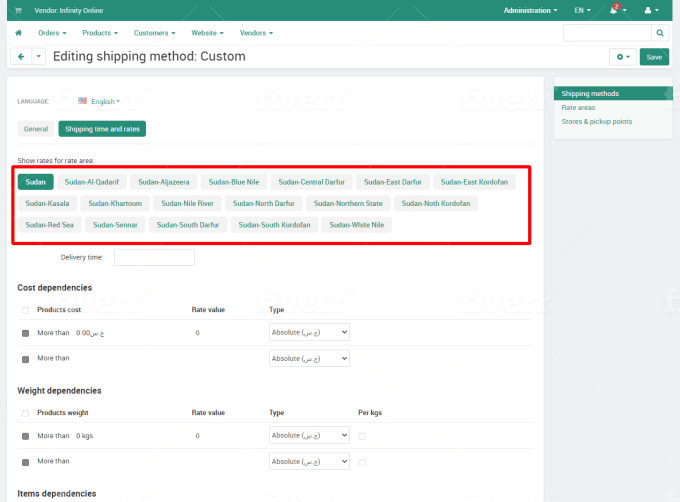Toggle checkbox for second weight row

pyautogui.click(x=26, y=462)
